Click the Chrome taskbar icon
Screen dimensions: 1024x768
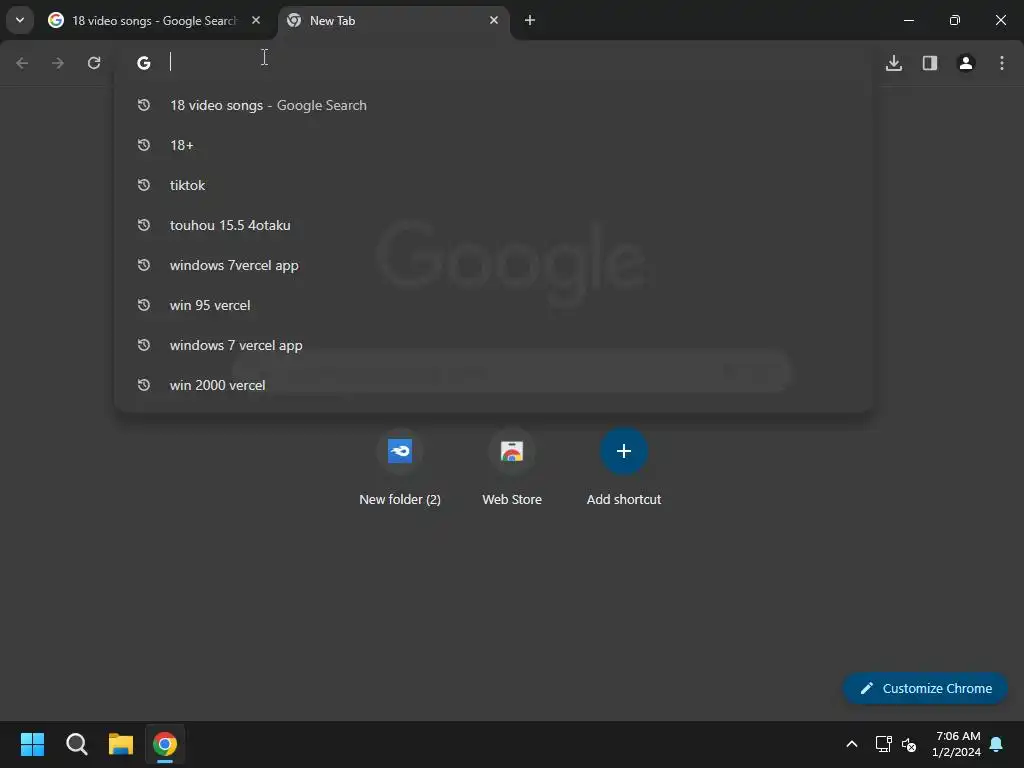point(165,744)
